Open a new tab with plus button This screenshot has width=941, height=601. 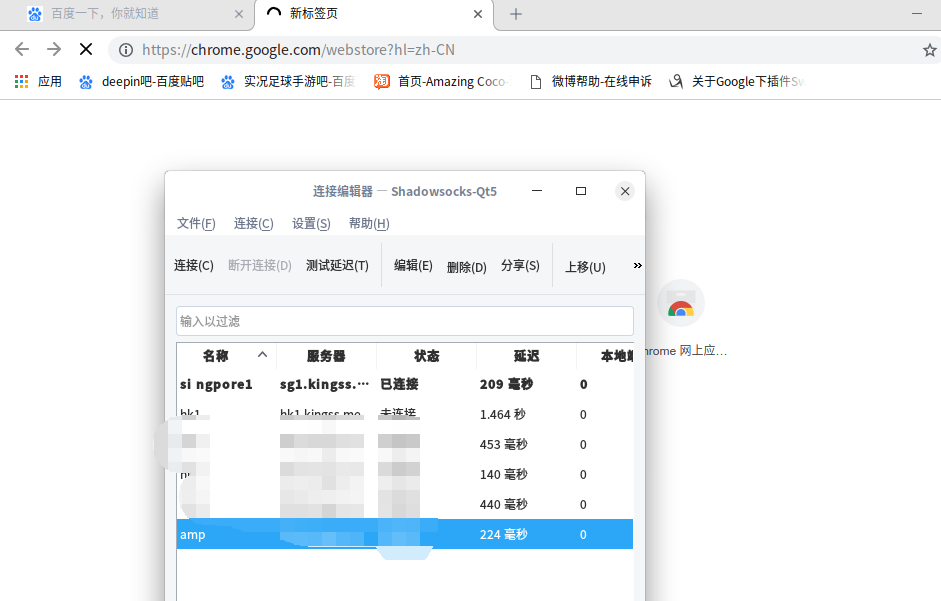516,14
